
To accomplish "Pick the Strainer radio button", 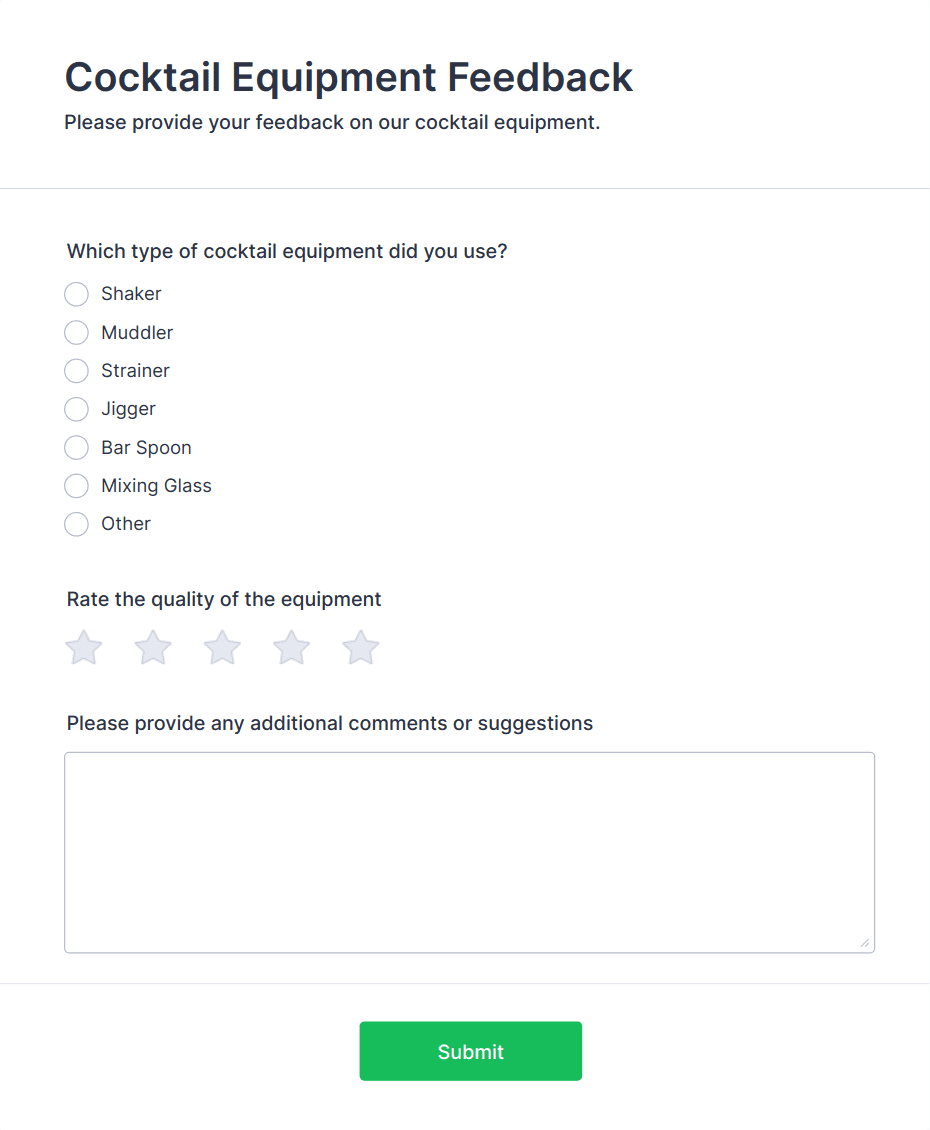I will (77, 371).
